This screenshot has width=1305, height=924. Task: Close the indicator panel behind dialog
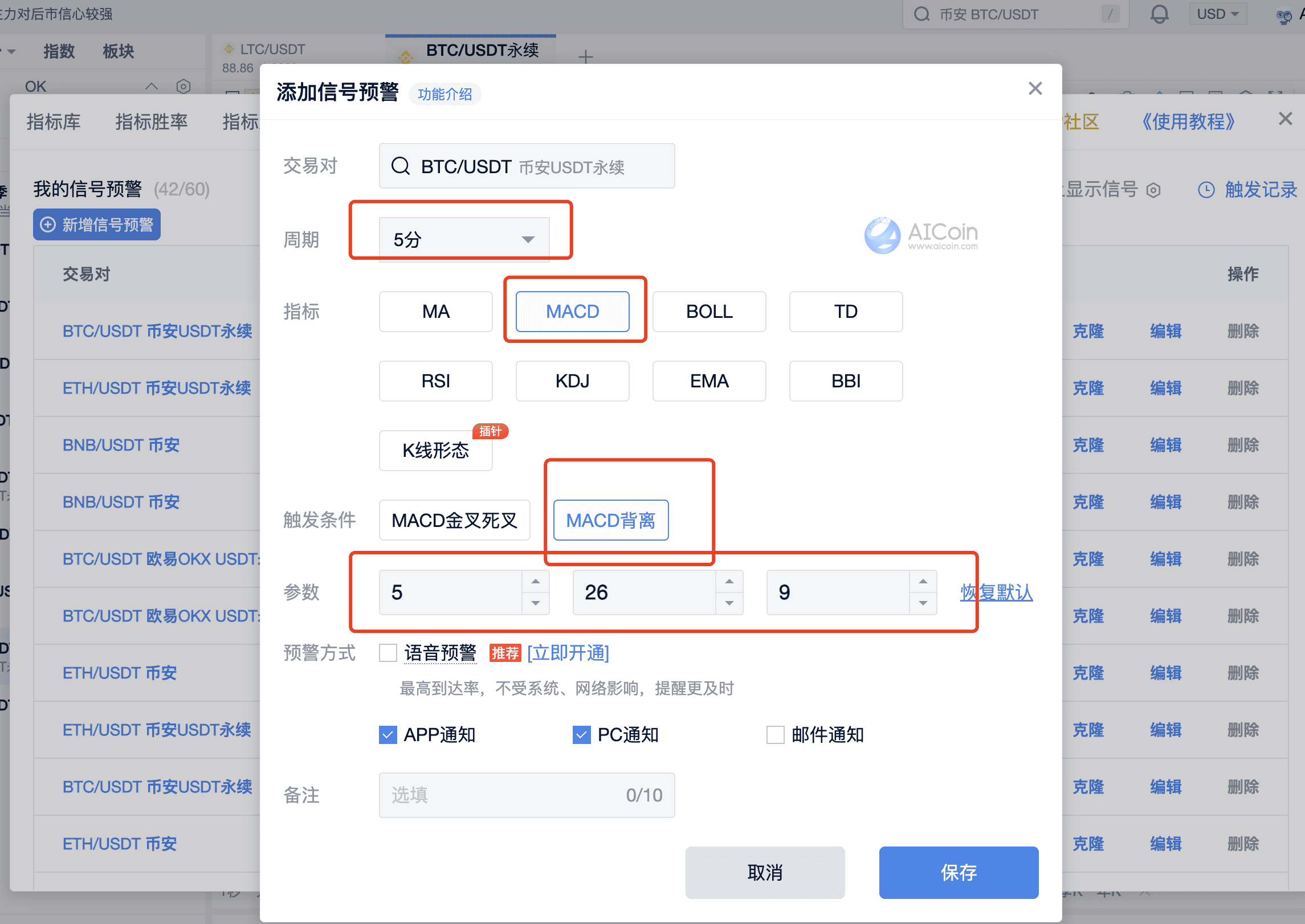[x=1285, y=118]
